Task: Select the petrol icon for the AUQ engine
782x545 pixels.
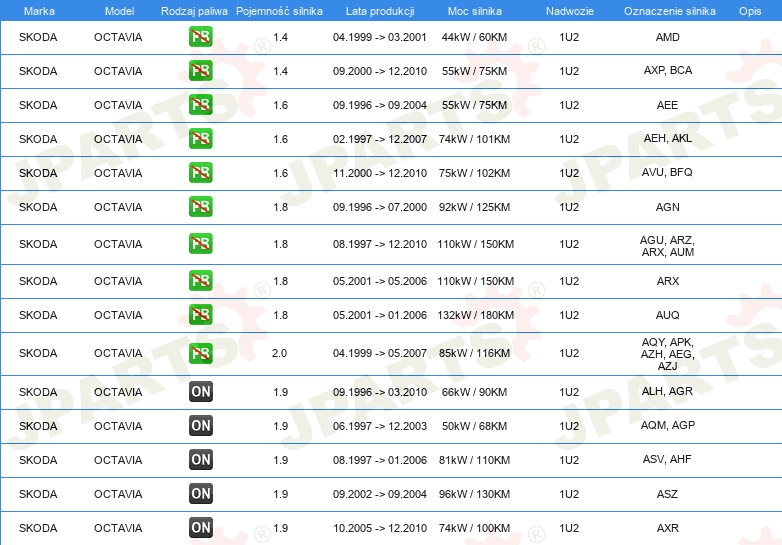Action: click(200, 315)
